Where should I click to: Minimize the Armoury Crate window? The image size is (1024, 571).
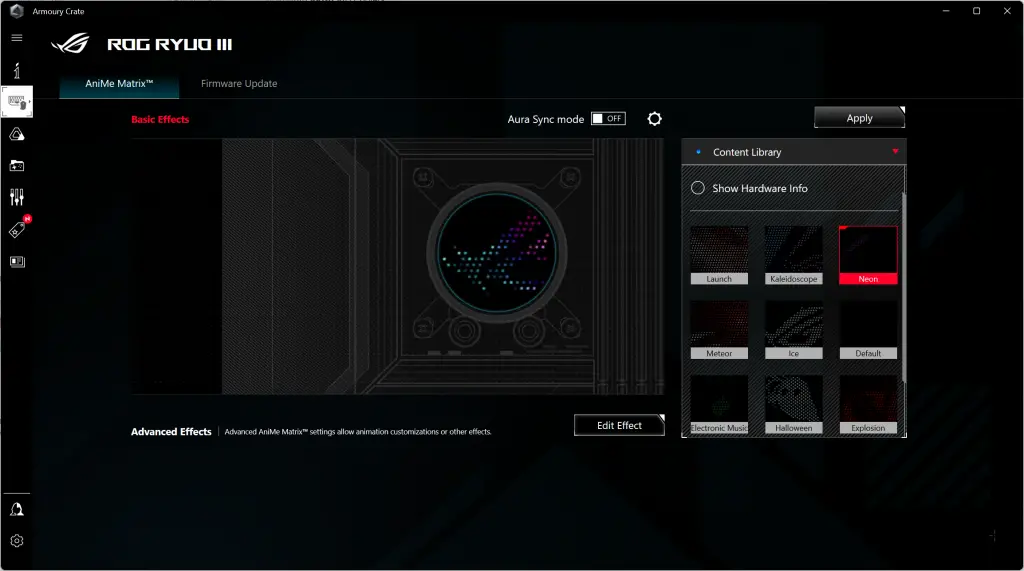pyautogui.click(x=946, y=11)
